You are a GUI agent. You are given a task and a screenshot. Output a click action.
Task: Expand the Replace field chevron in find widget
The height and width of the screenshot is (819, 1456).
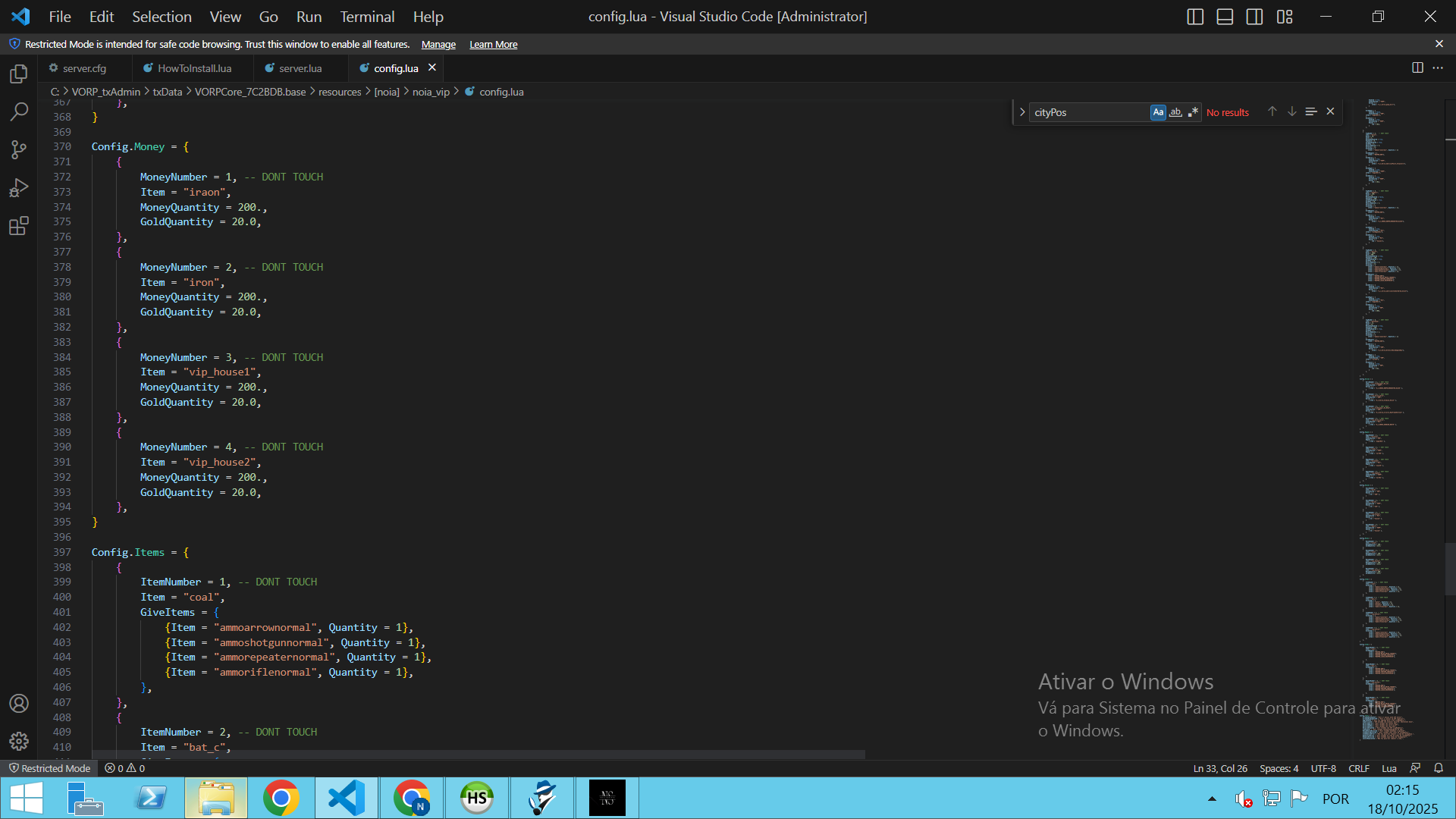pyautogui.click(x=1022, y=112)
